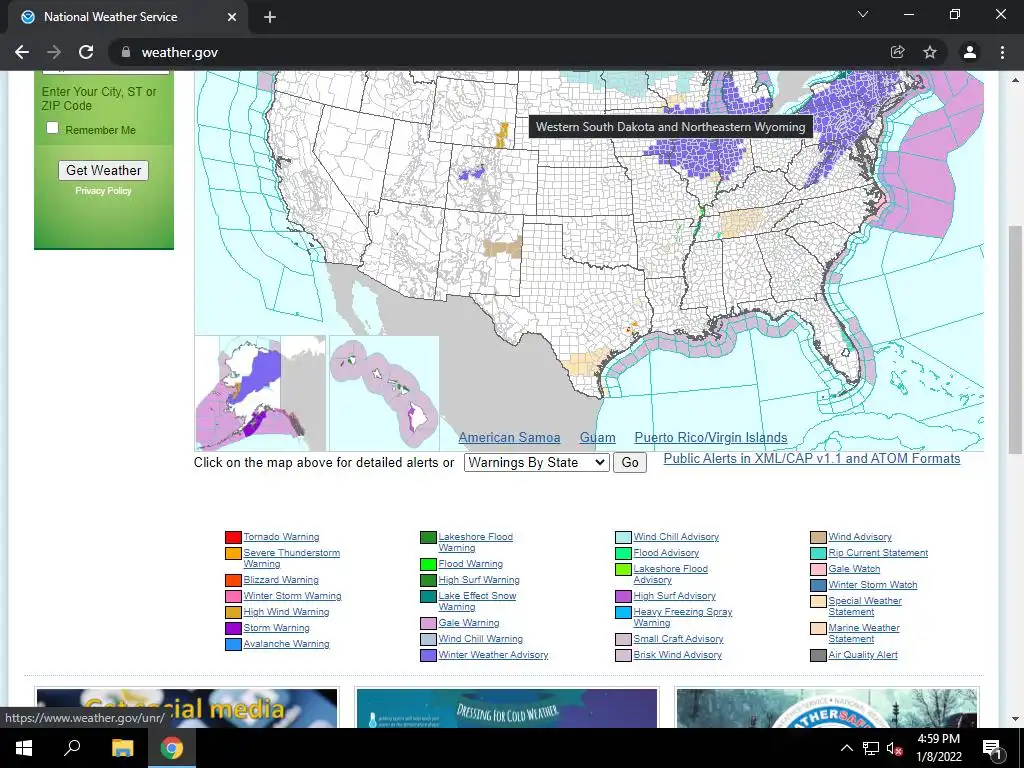Open the Marine Weather Statement link
This screenshot has height=768, width=1024.
point(864,633)
